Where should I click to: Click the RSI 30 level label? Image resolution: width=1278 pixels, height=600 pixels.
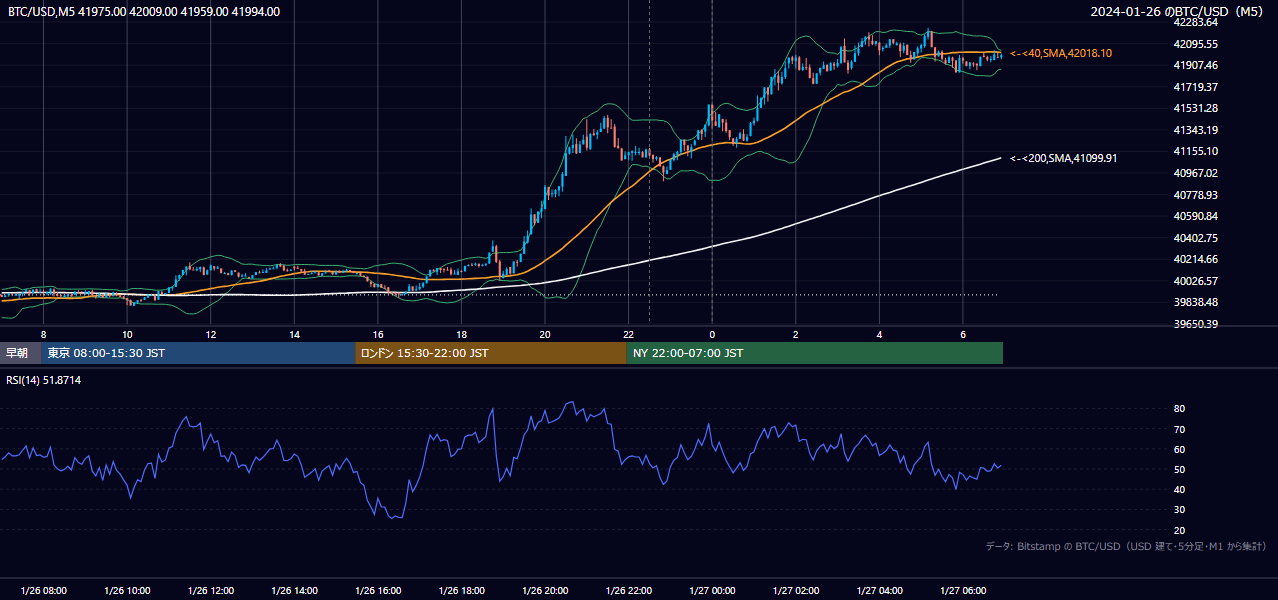click(x=1179, y=510)
